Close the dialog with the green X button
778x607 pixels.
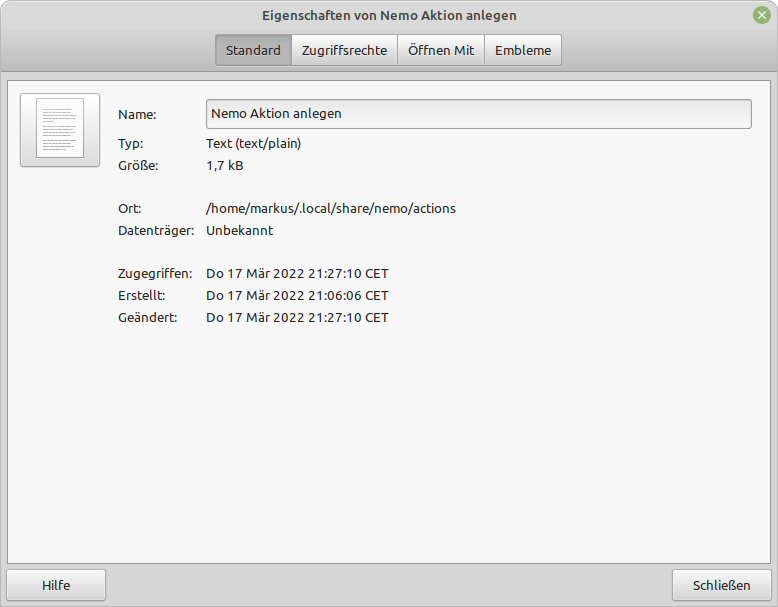pos(762,15)
